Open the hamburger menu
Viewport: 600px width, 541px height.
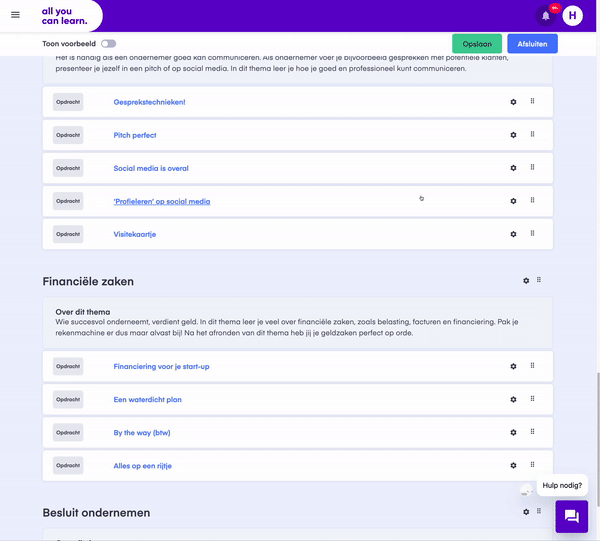(x=15, y=15)
